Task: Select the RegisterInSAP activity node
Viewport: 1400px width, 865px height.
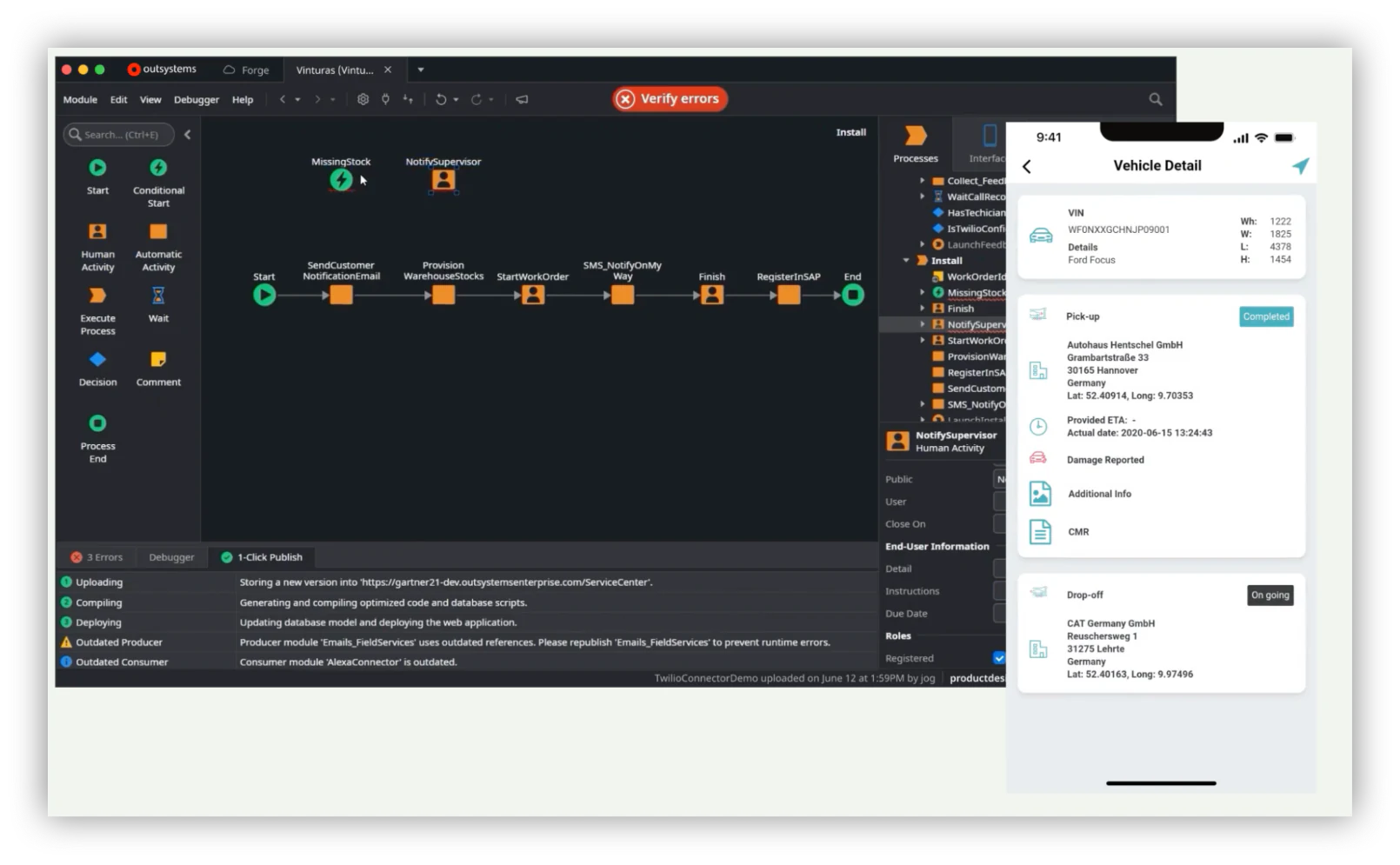Action: (x=789, y=296)
